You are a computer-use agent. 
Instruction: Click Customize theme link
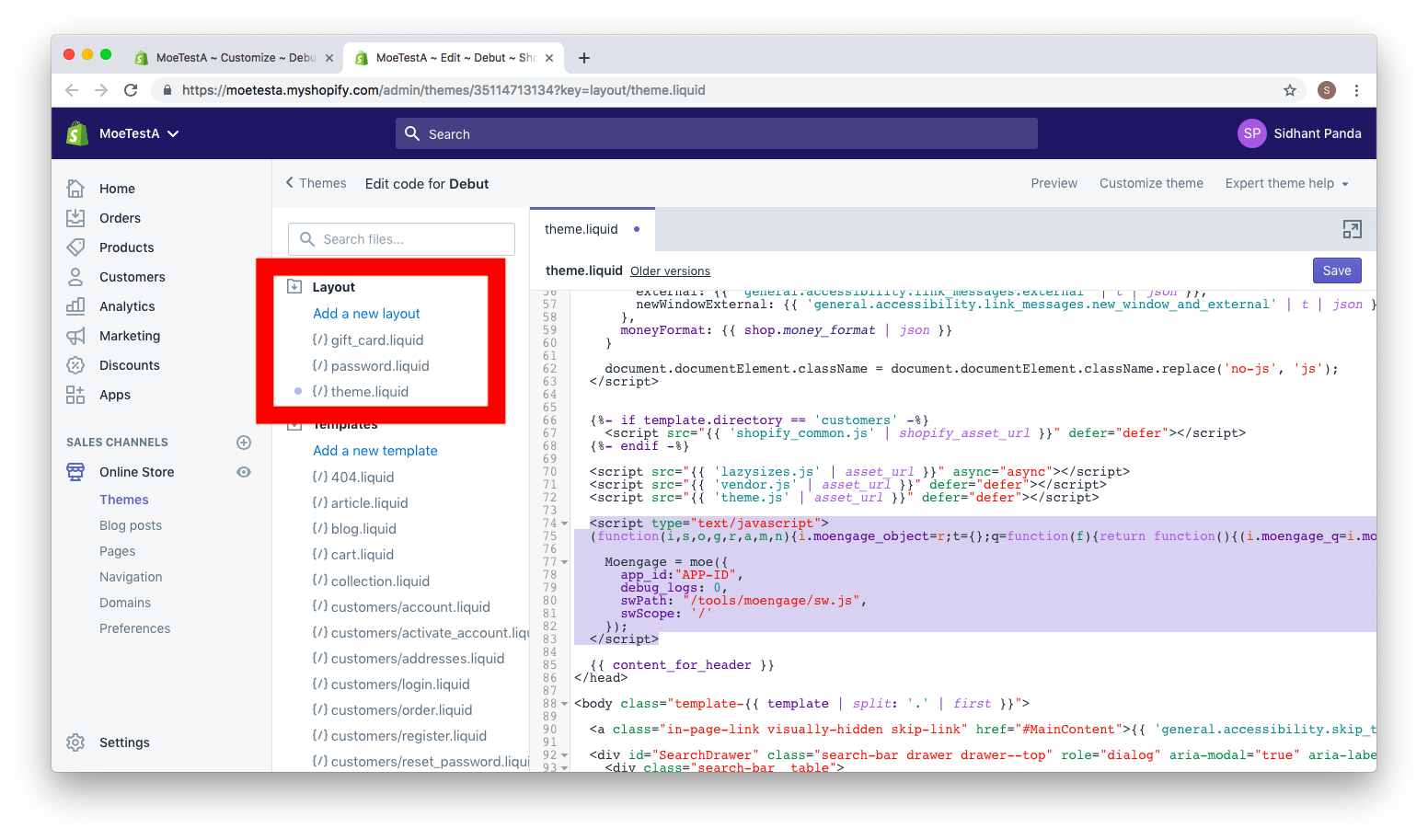(1151, 183)
